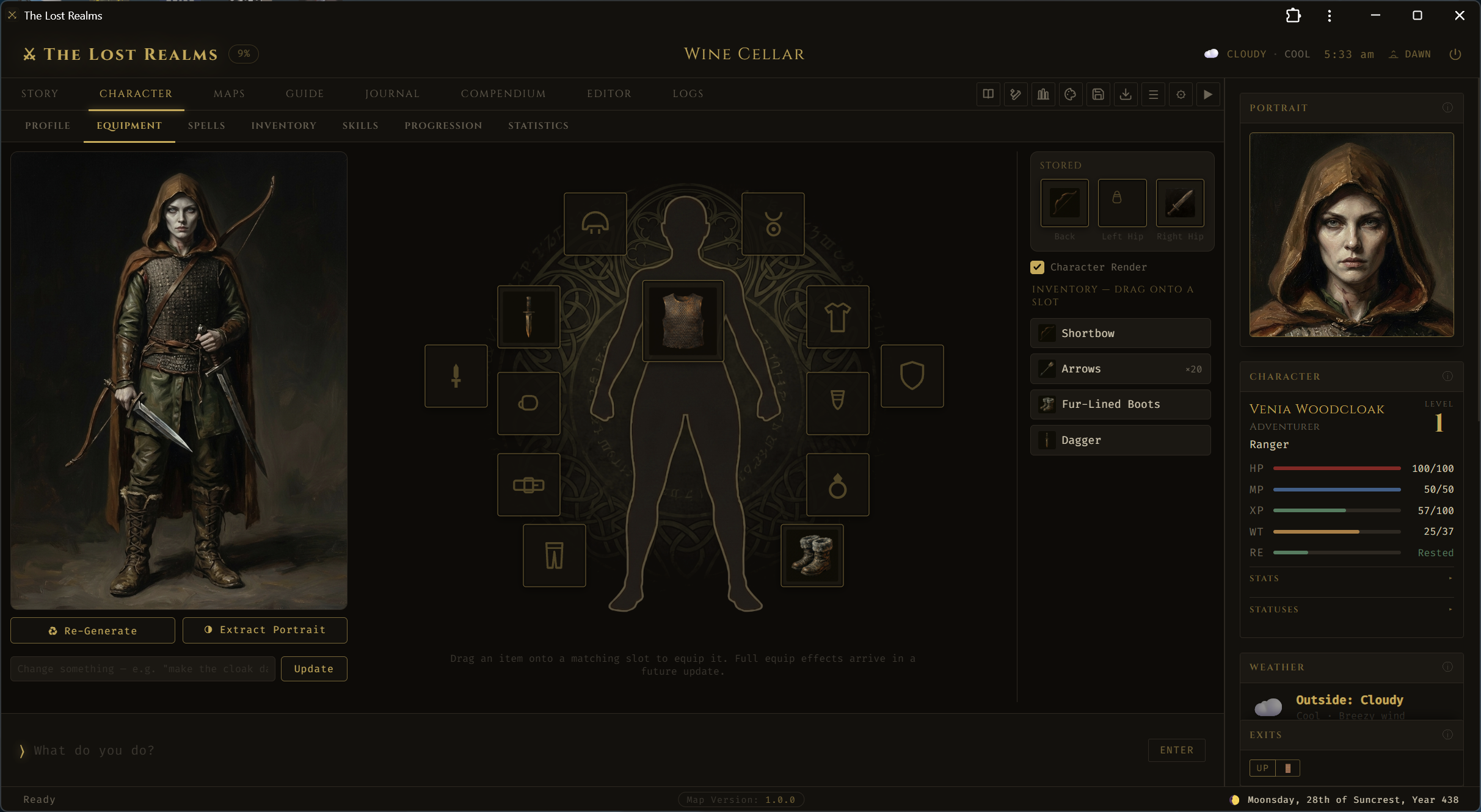Click the equipped fur boots slot
Screen dimensions: 1481x812
coord(812,555)
